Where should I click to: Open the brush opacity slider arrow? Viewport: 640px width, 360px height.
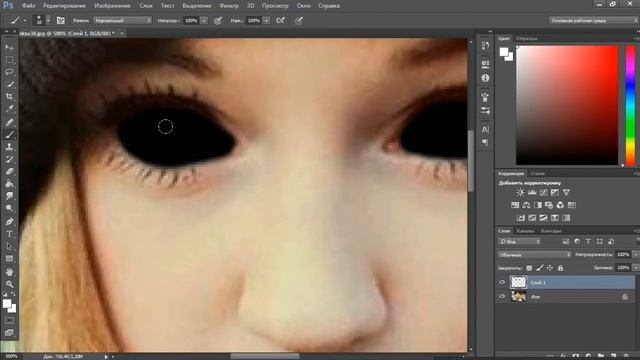pyautogui.click(x=204, y=20)
